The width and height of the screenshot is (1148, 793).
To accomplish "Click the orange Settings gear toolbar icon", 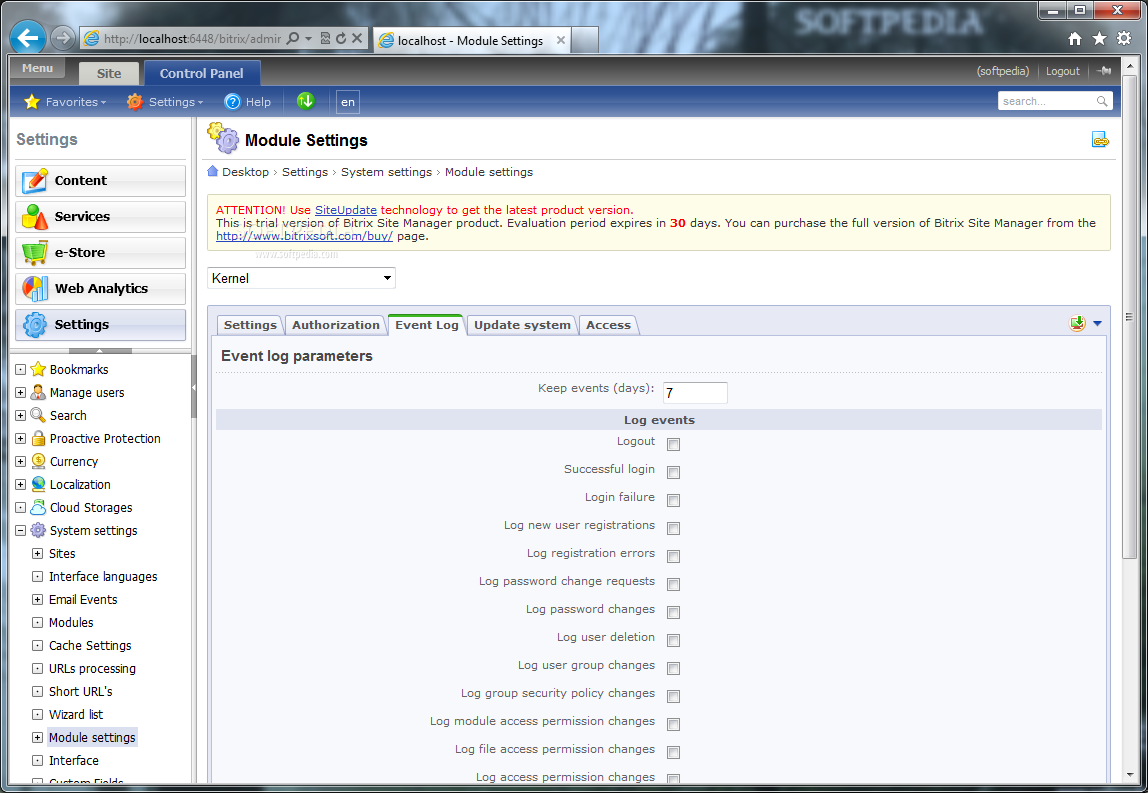I will pyautogui.click(x=135, y=102).
